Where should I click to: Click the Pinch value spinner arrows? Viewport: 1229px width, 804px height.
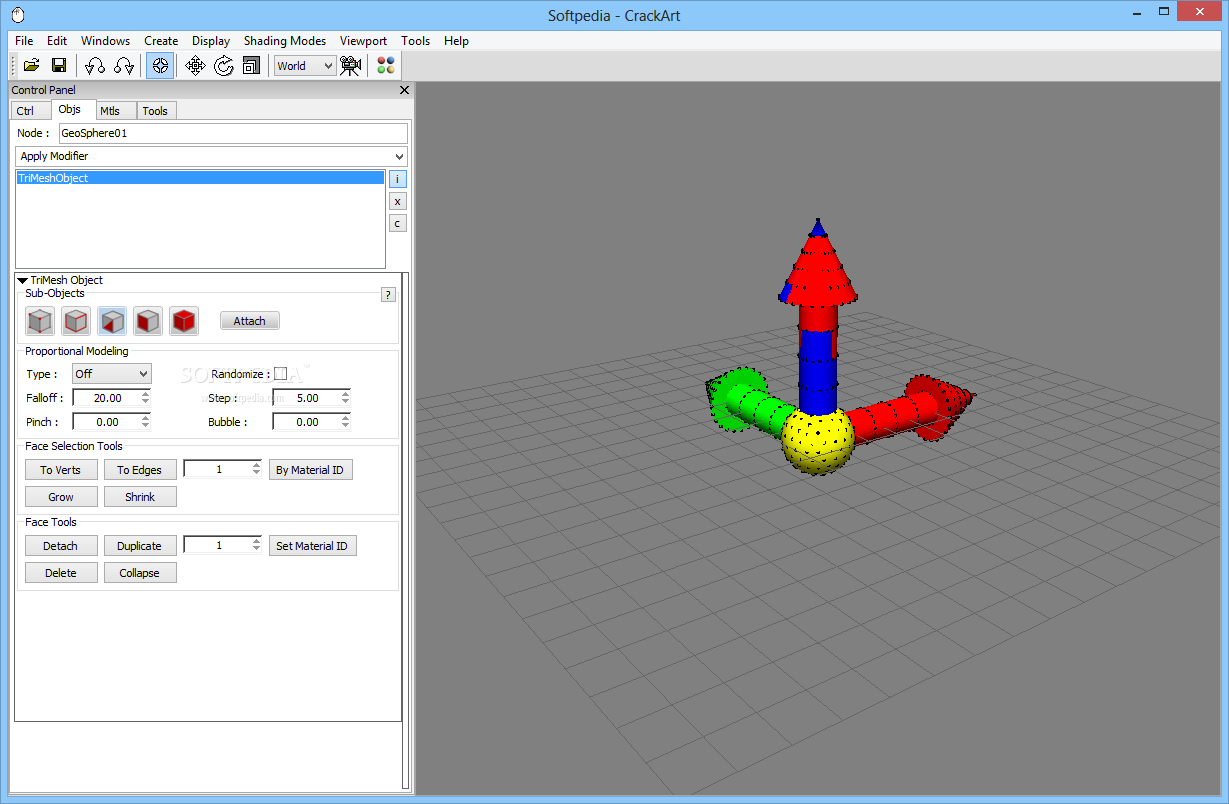[x=146, y=422]
